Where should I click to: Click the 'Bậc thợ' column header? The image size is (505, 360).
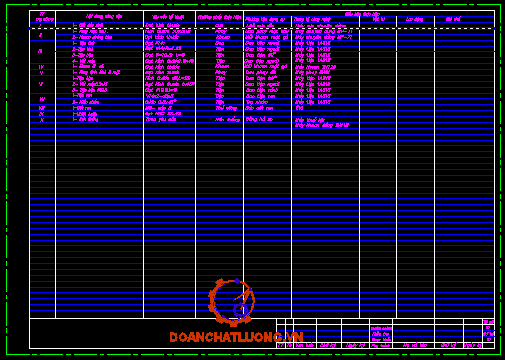(x=379, y=19)
